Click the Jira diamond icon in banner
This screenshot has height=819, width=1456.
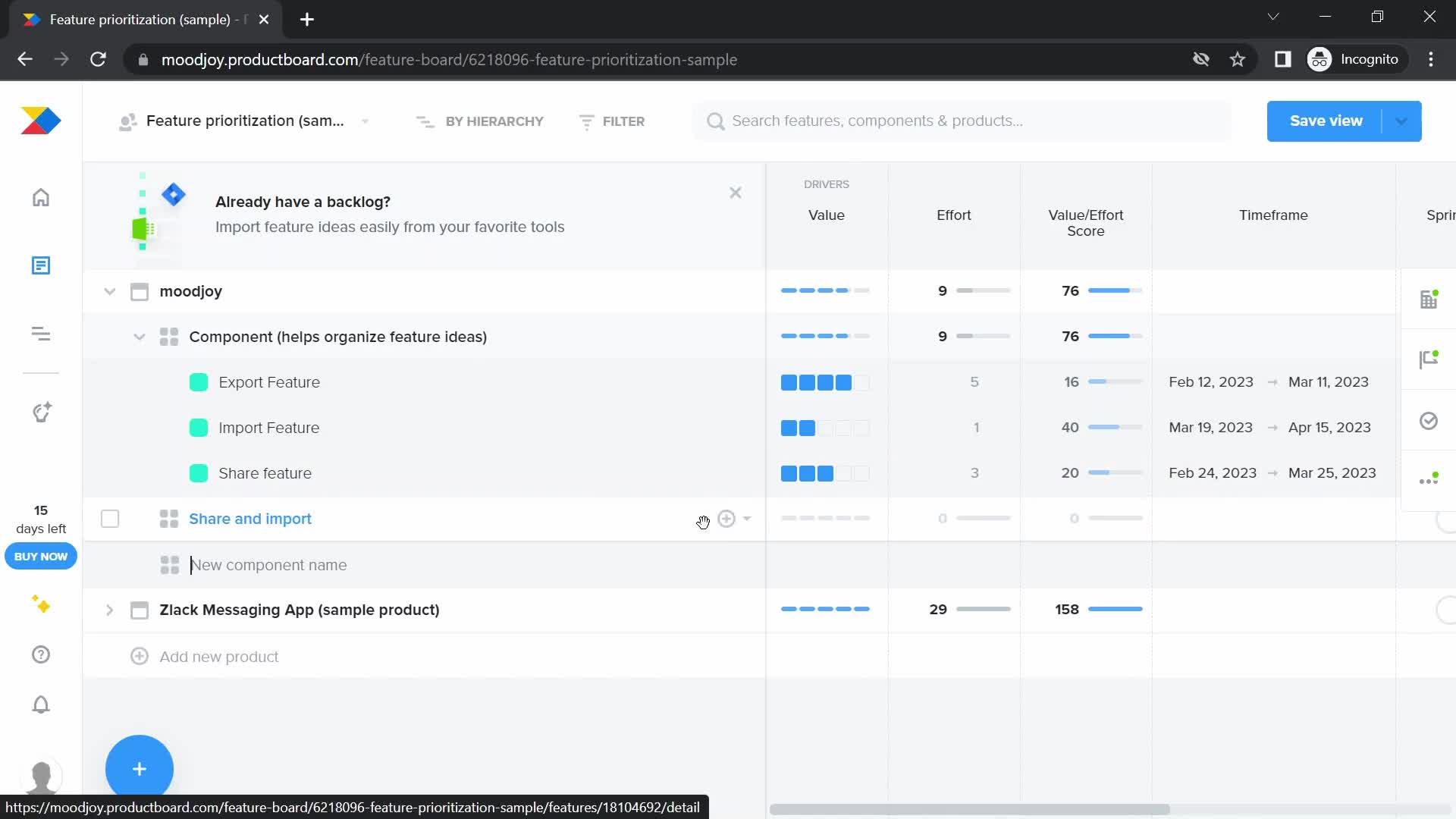pyautogui.click(x=174, y=195)
